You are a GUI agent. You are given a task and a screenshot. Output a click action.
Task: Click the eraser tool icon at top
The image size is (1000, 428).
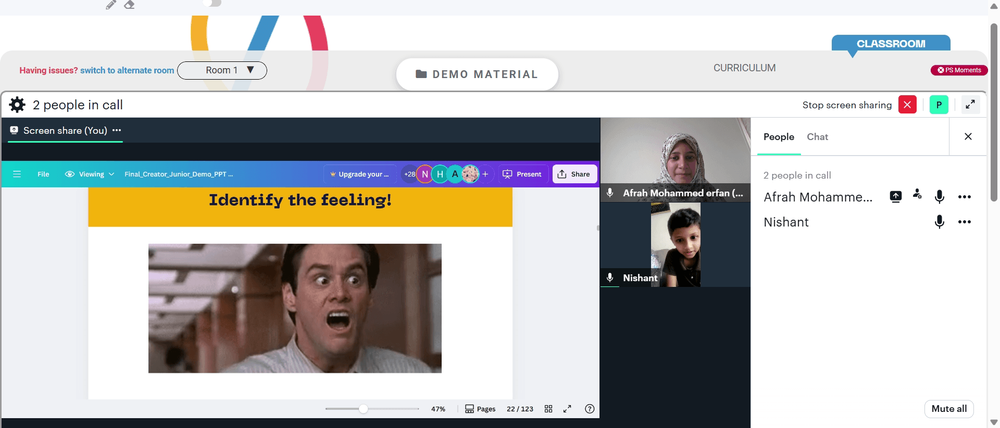tap(129, 4)
